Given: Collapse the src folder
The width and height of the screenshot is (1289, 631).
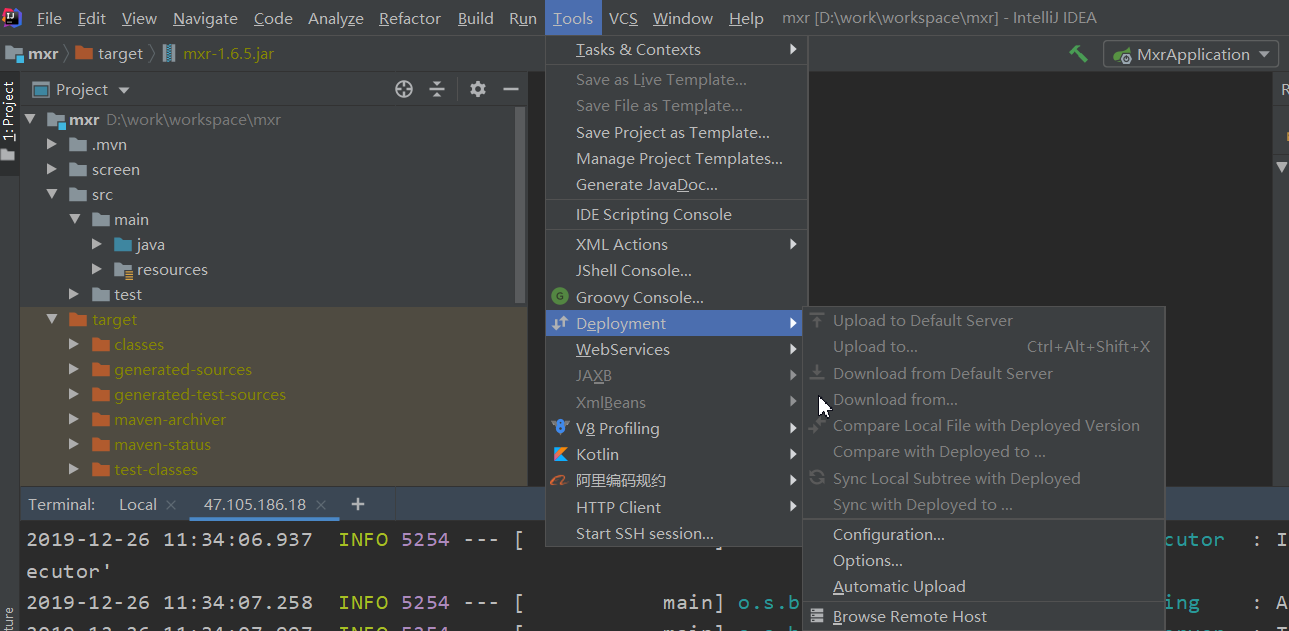Looking at the screenshot, I should pos(52,195).
